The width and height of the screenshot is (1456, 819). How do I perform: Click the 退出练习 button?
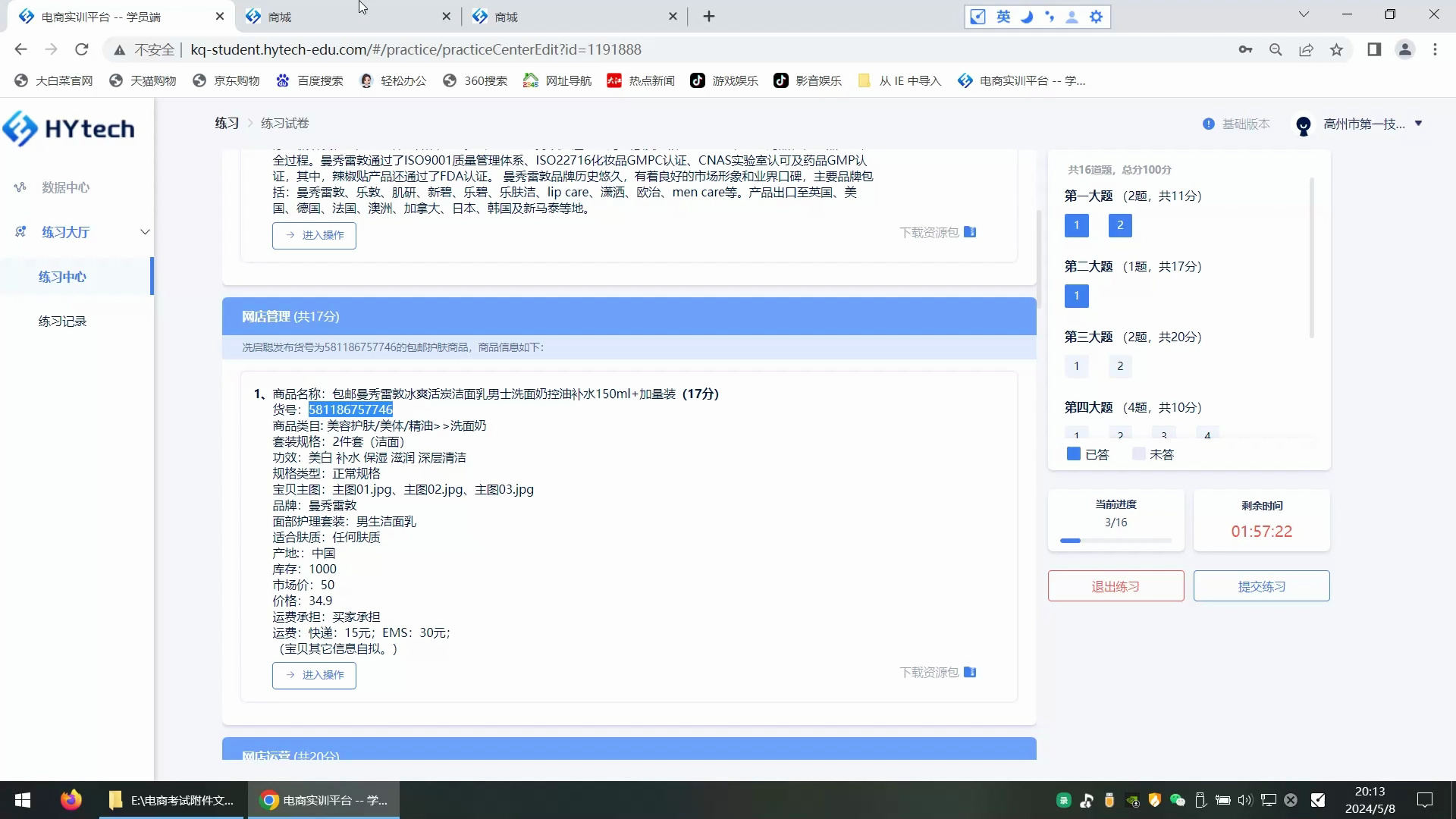coord(1116,586)
